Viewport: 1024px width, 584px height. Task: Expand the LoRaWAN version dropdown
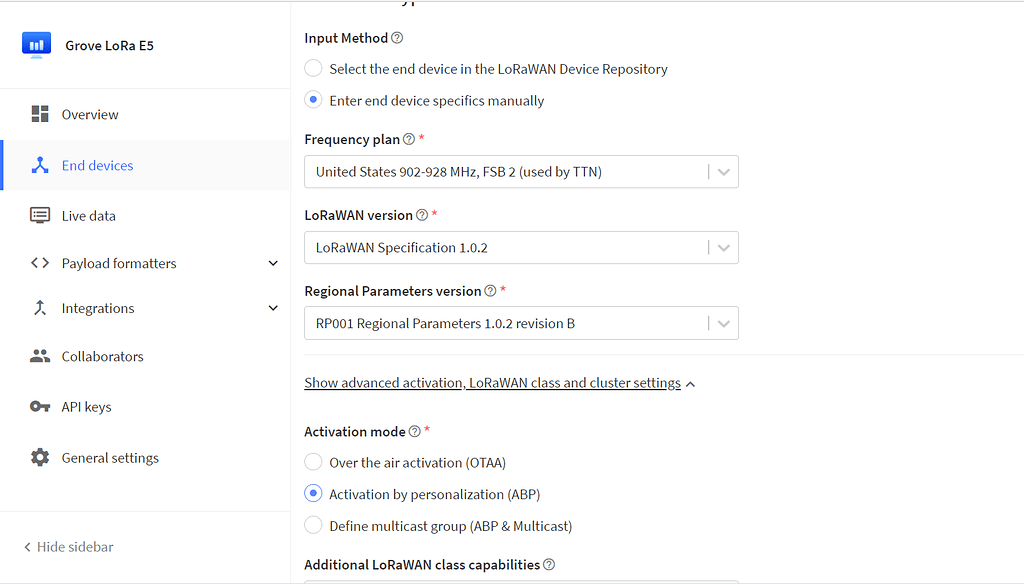[723, 247]
